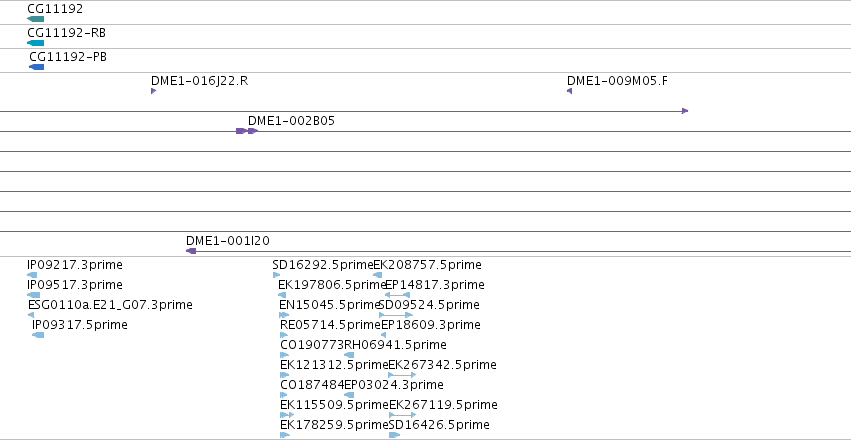Viewport: 851px width, 440px height.
Task: Click the DME1-009M05.F triangle marker
Action: pos(569,91)
